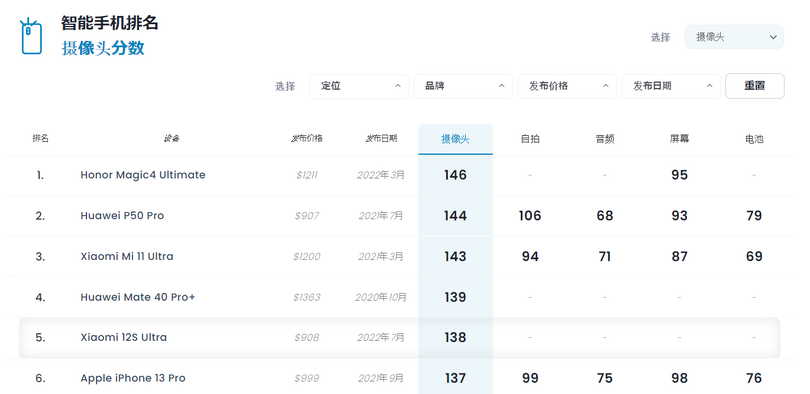The image size is (810, 394).
Task: Click battery score 69 for Xiaomi Mi 11 Ultra
Action: click(754, 257)
